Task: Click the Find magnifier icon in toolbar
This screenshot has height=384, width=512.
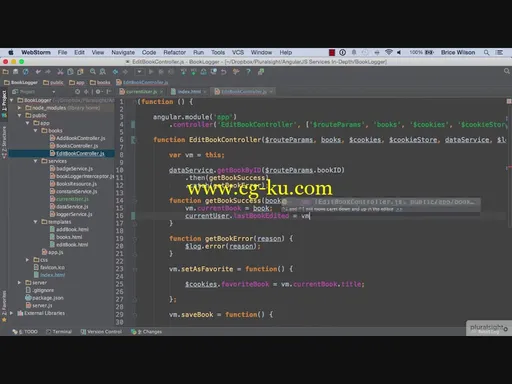Action: click(93, 72)
